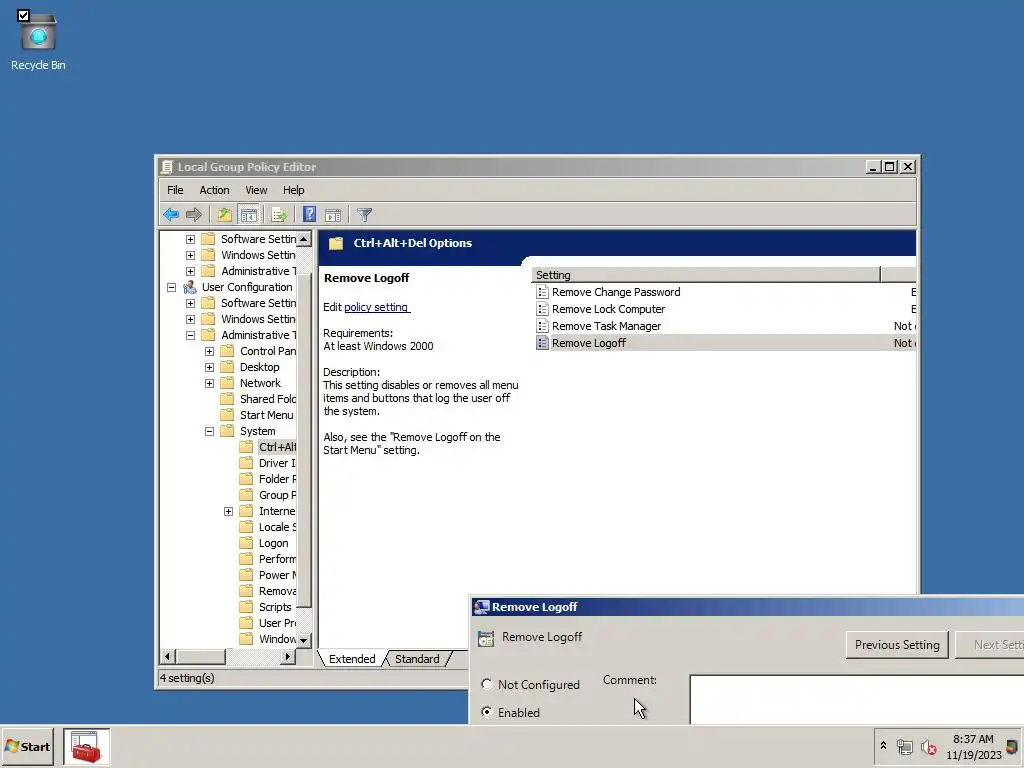Collapse the System tree node
1024x768 pixels.
[x=209, y=432]
